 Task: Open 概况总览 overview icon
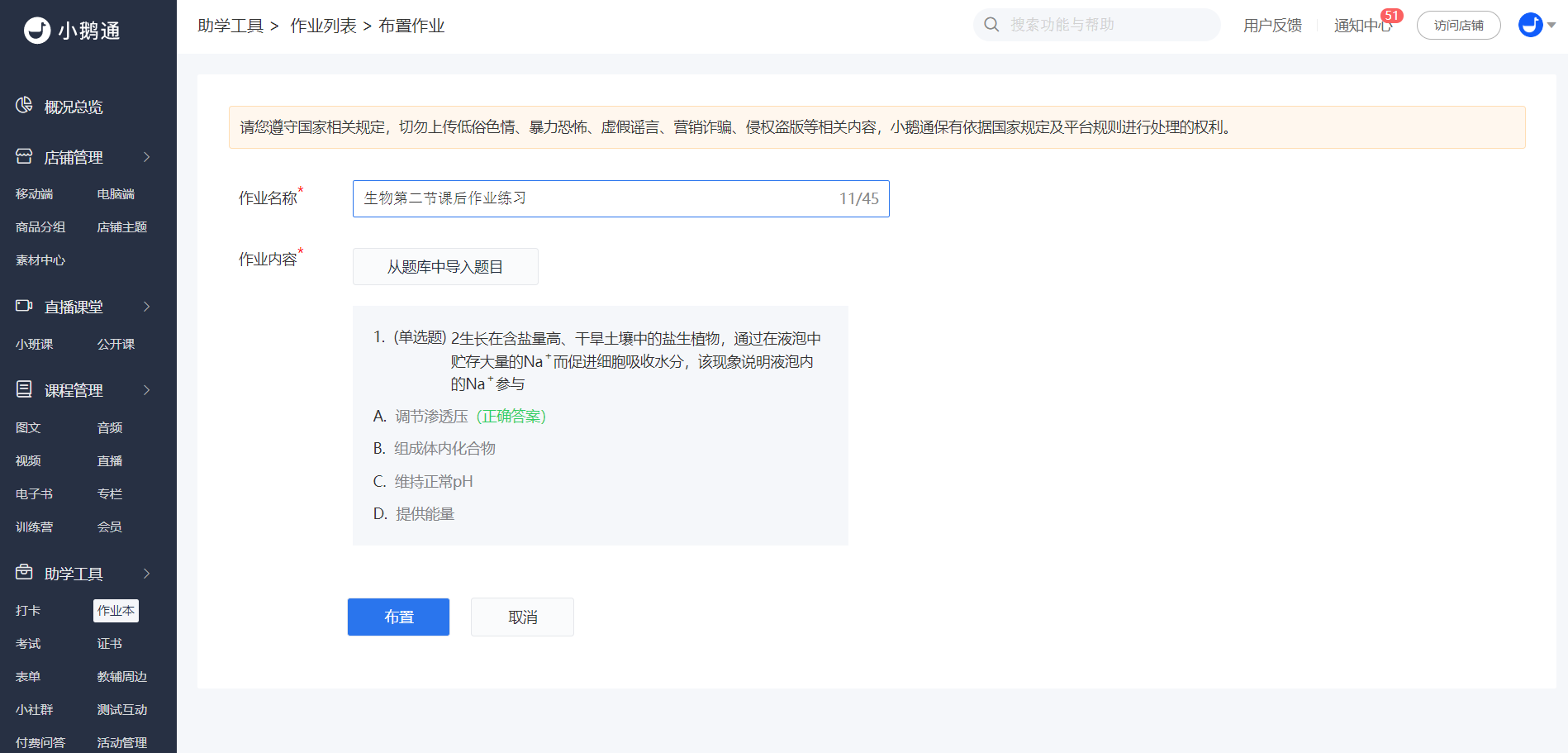coord(24,106)
